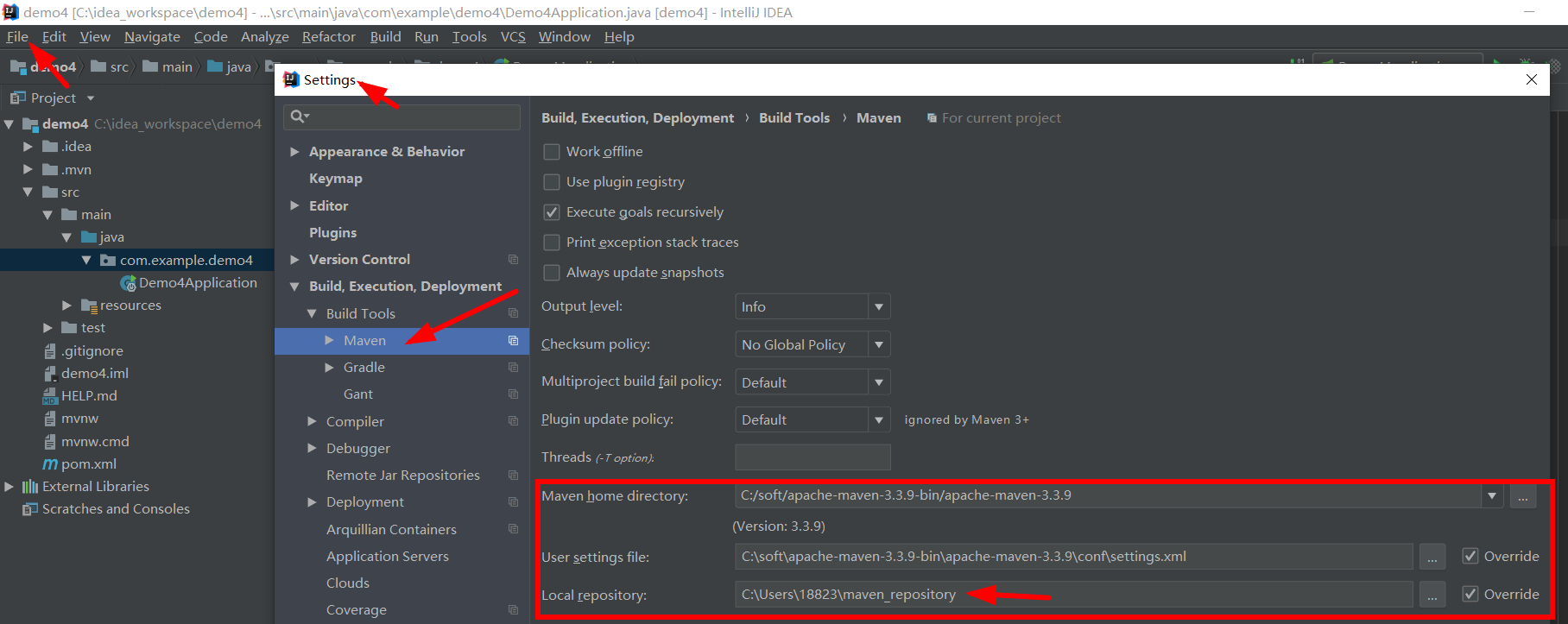
Task: Collapse the Build Tools node
Action: coord(312,313)
